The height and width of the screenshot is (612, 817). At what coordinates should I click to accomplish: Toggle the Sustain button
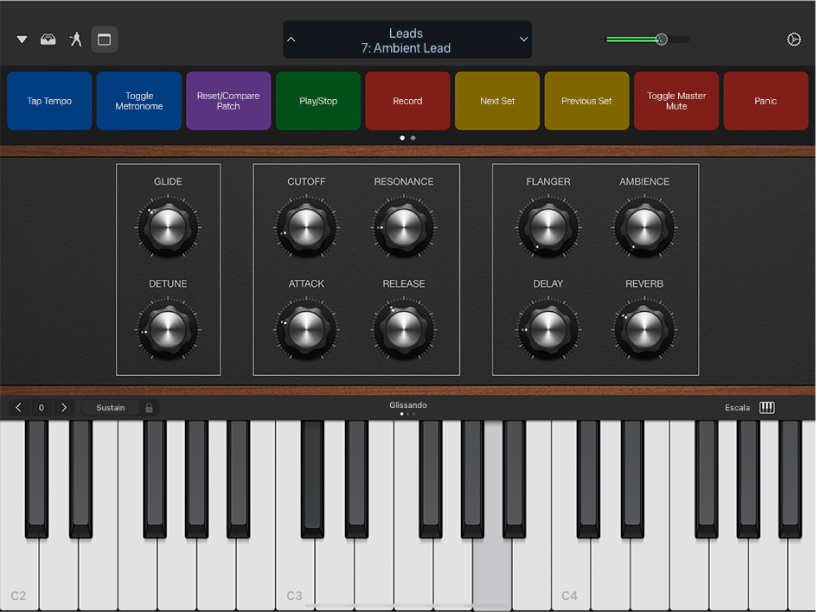click(x=110, y=407)
